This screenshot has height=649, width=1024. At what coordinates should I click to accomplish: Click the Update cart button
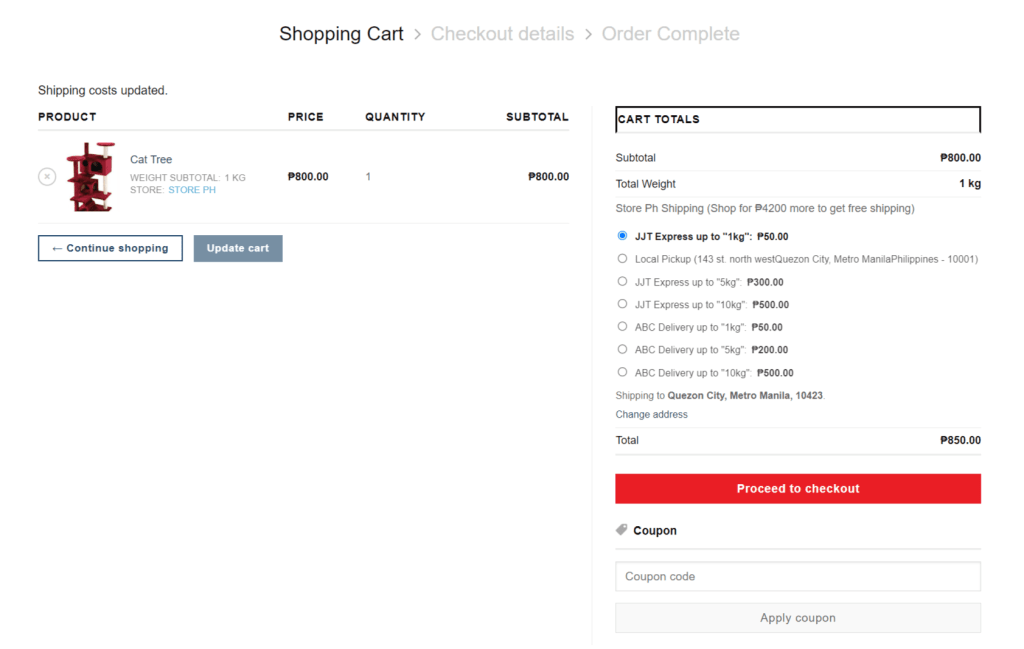(x=238, y=248)
